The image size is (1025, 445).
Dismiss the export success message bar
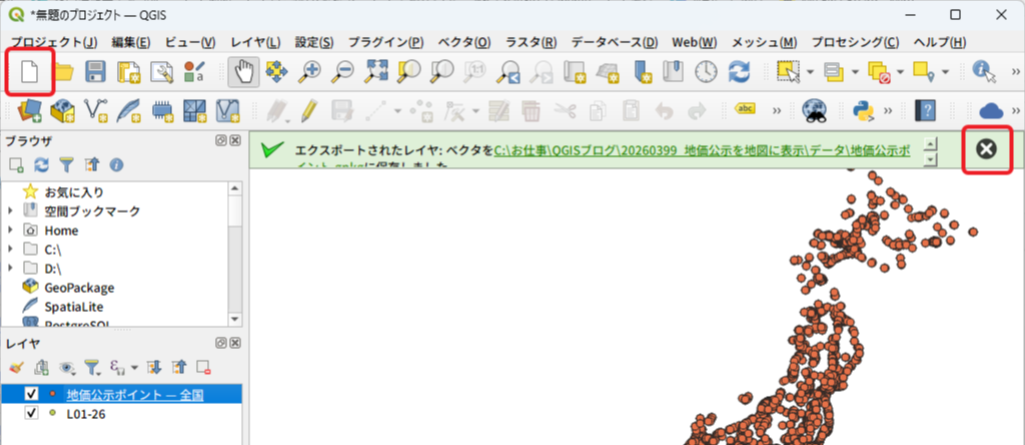[986, 149]
